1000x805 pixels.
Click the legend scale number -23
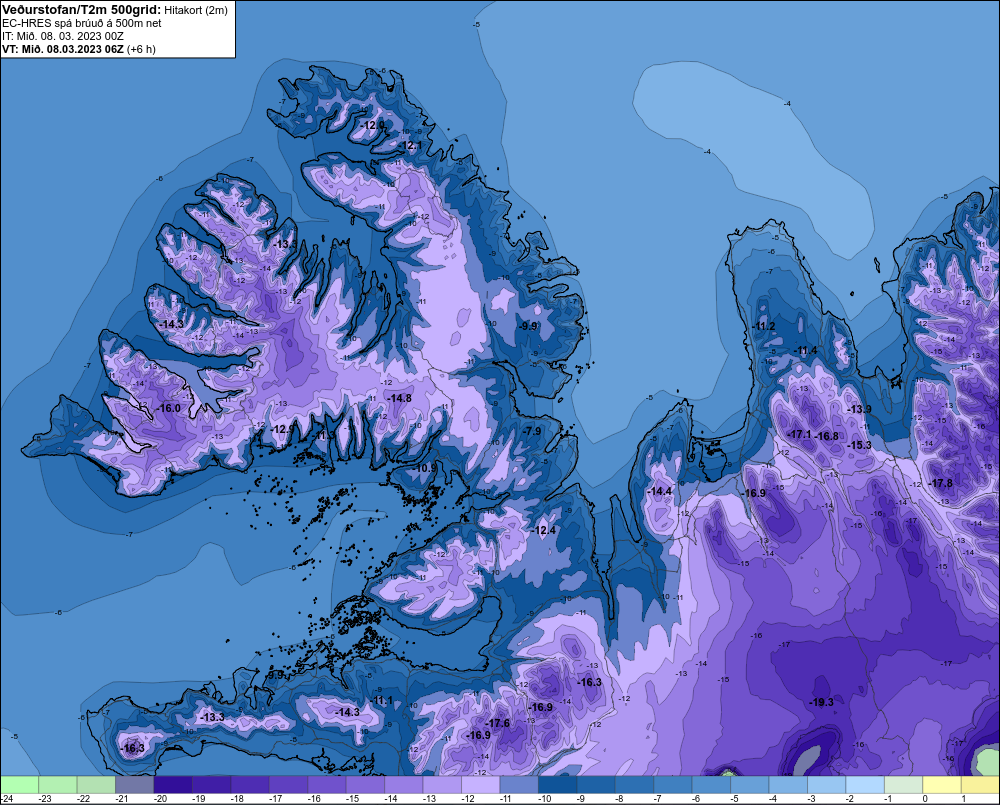45,799
